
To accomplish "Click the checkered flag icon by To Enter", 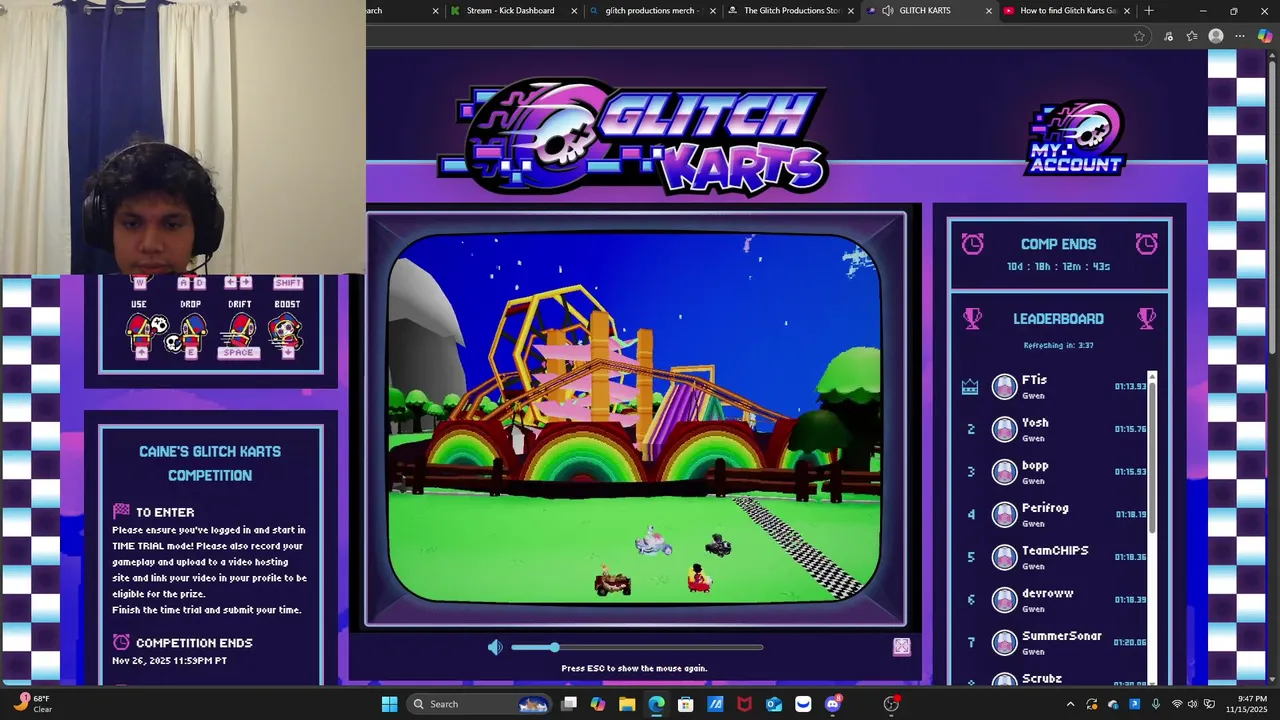I will (121, 511).
